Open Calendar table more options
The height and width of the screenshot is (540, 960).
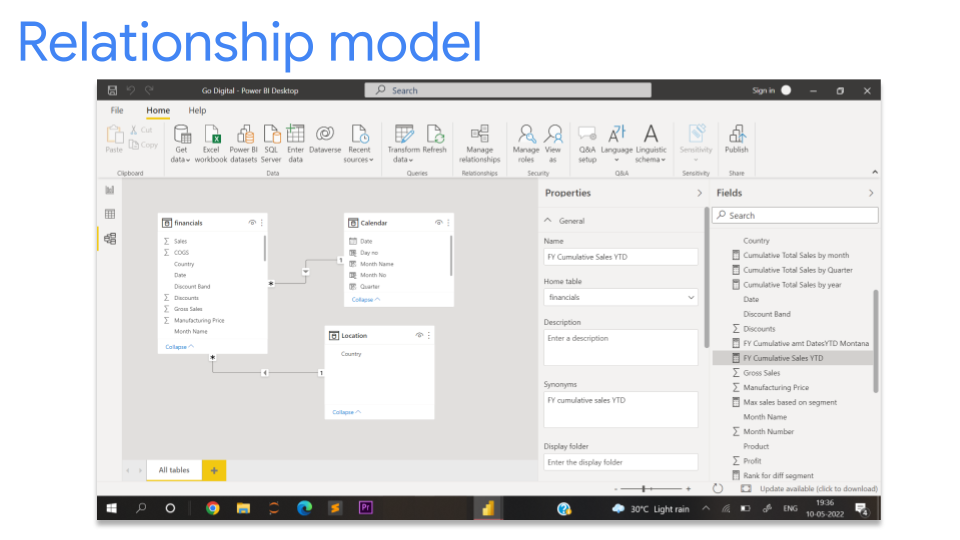[448, 223]
